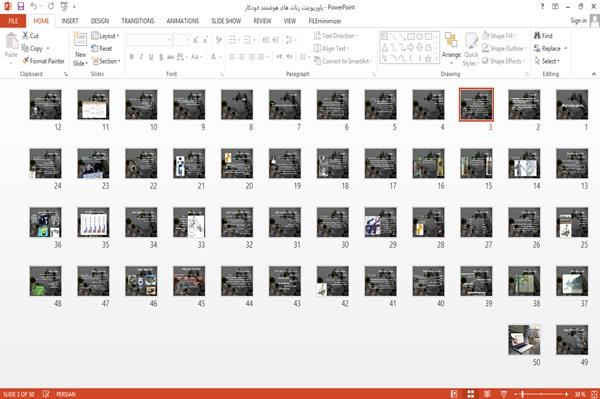Open Shape Fill dropdown
Viewport: 600px width, 399px height.
(x=499, y=36)
